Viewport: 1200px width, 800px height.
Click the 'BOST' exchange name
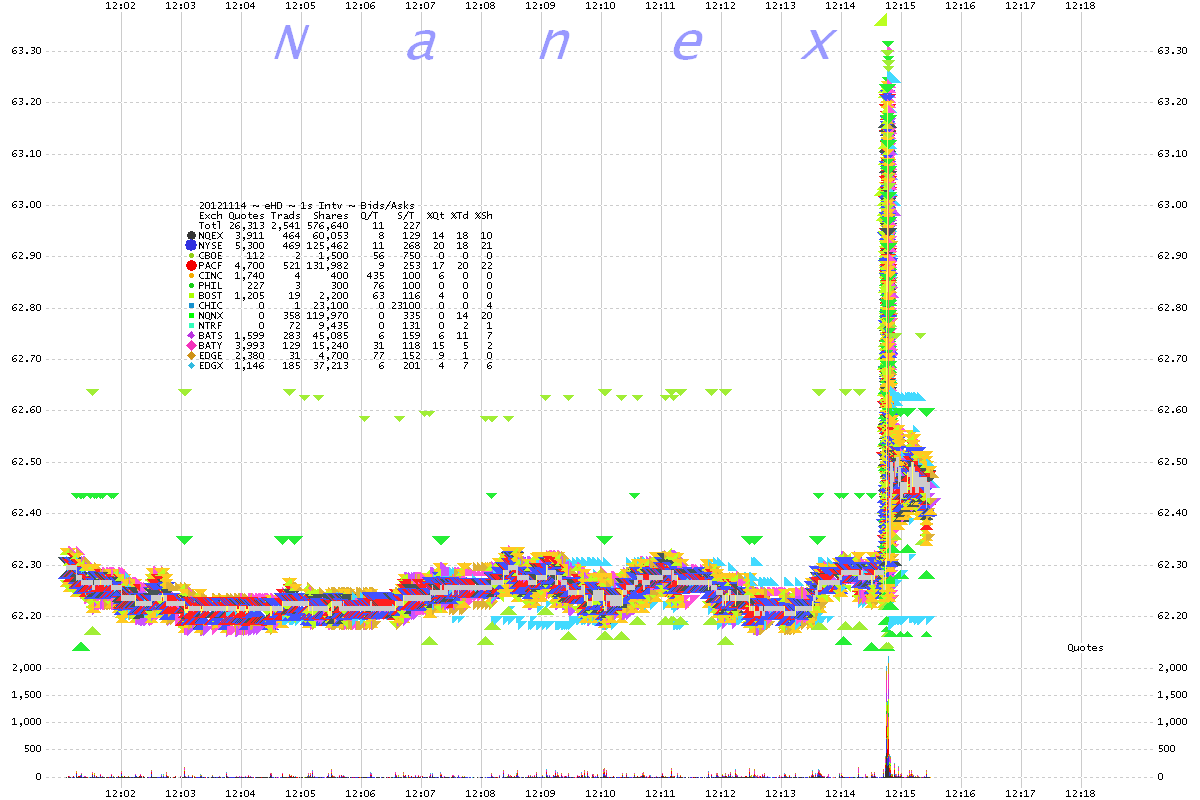211,295
